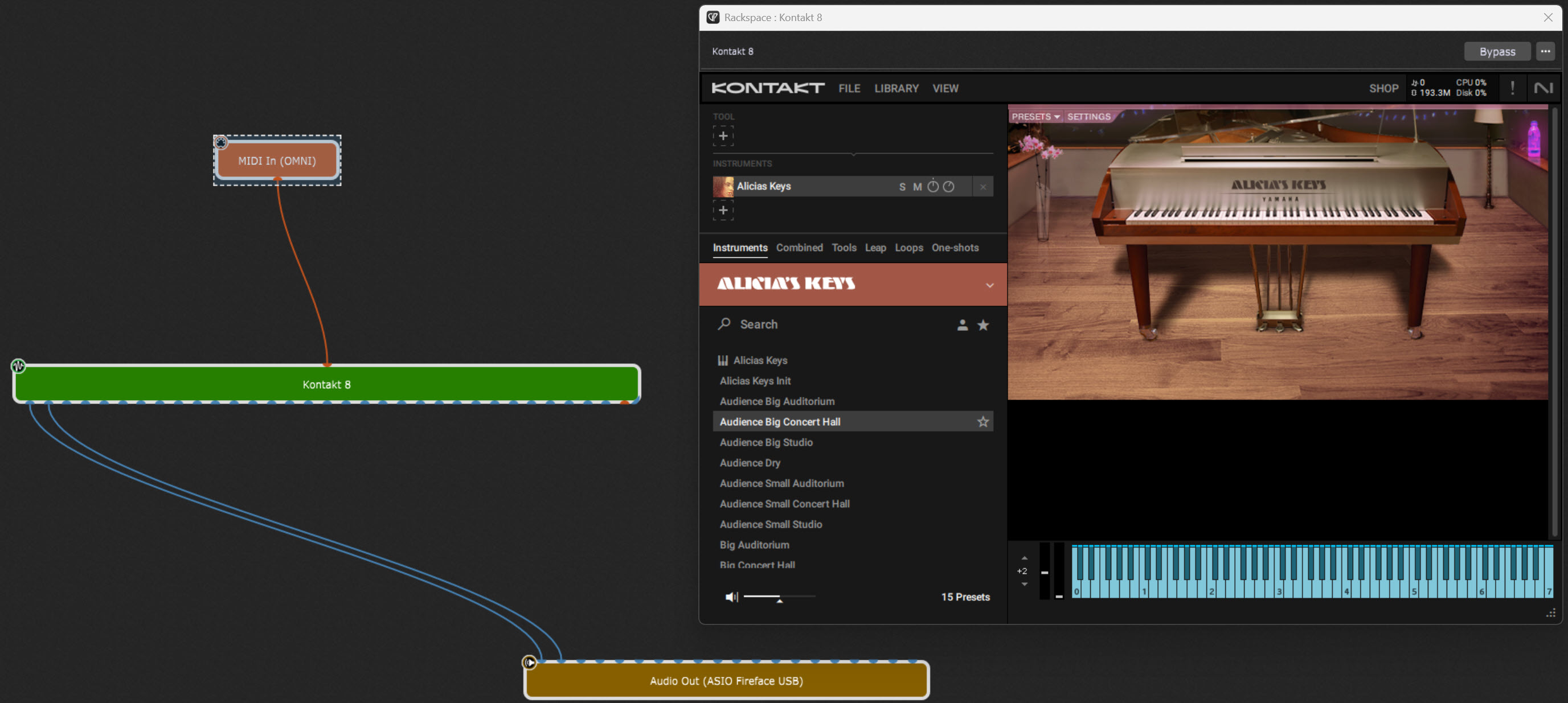1568x703 pixels.
Task: Open the plugin three-dots options menu
Action: coord(1545,52)
